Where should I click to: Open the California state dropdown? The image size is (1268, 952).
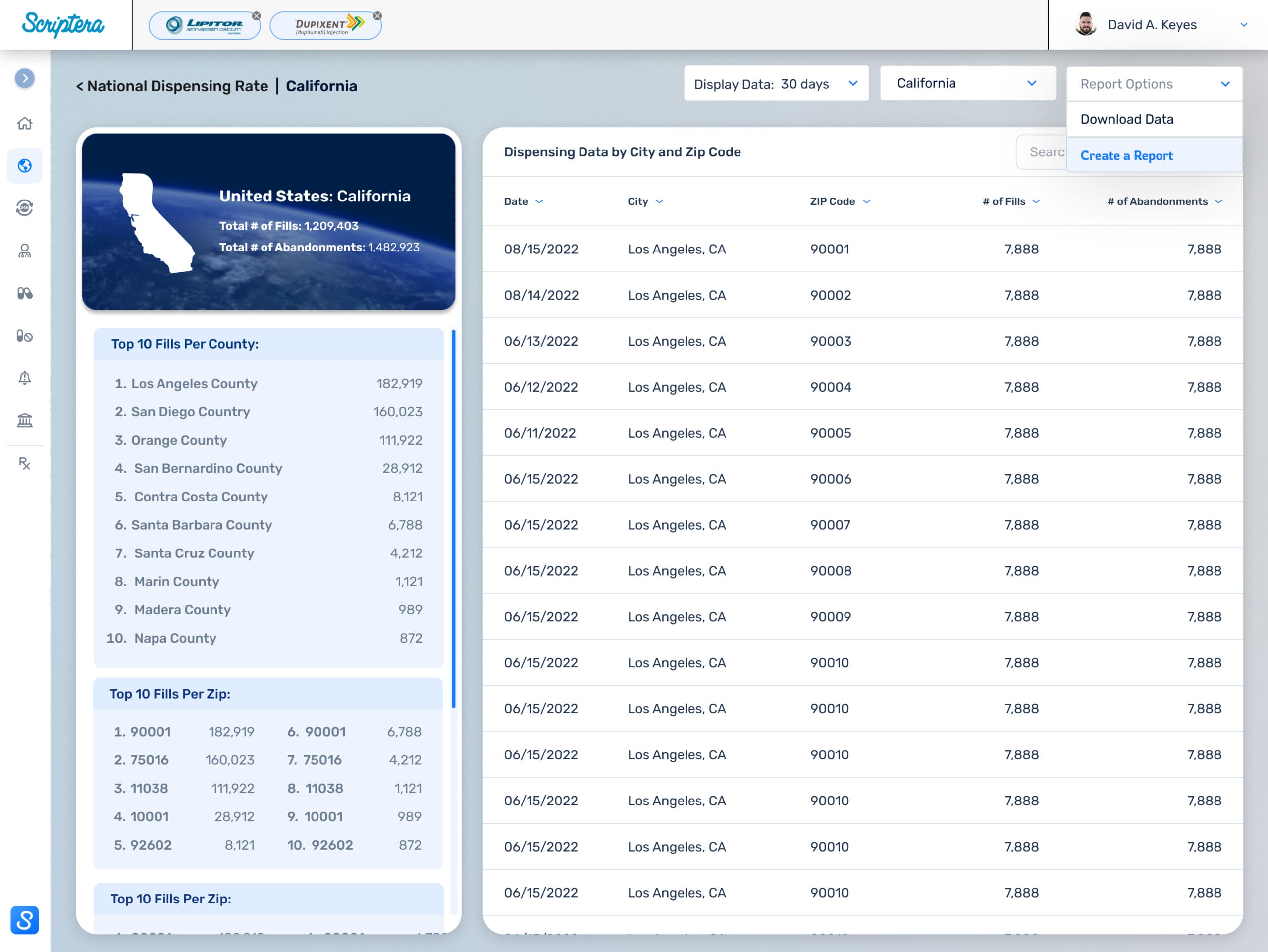point(967,84)
